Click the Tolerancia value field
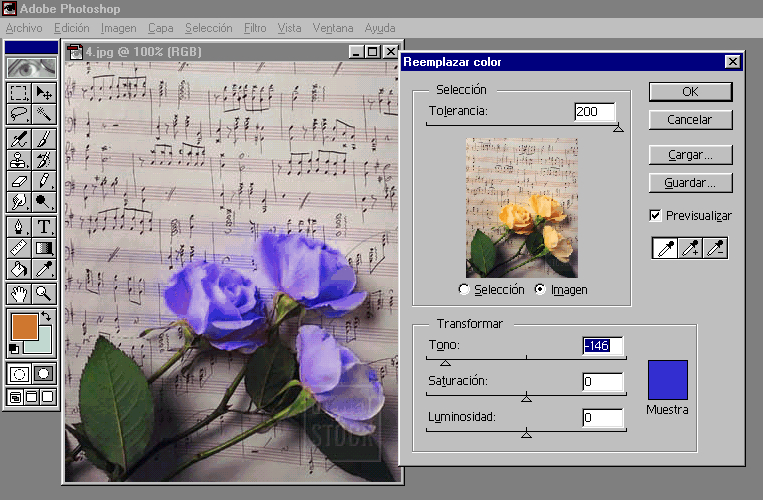763x500 pixels. click(594, 111)
